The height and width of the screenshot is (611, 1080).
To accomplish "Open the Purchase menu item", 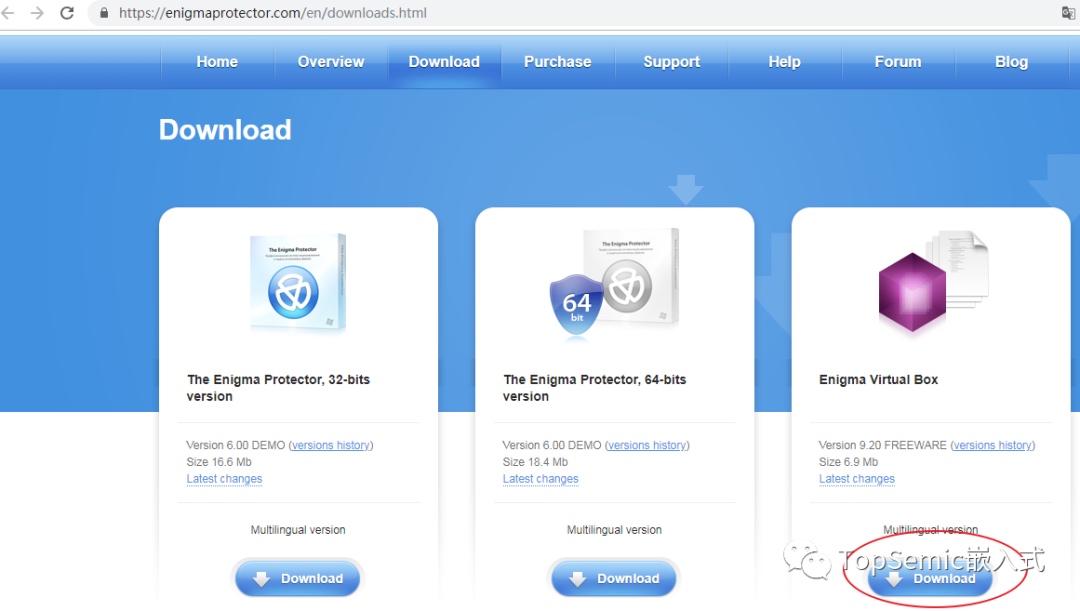I will click(x=558, y=62).
